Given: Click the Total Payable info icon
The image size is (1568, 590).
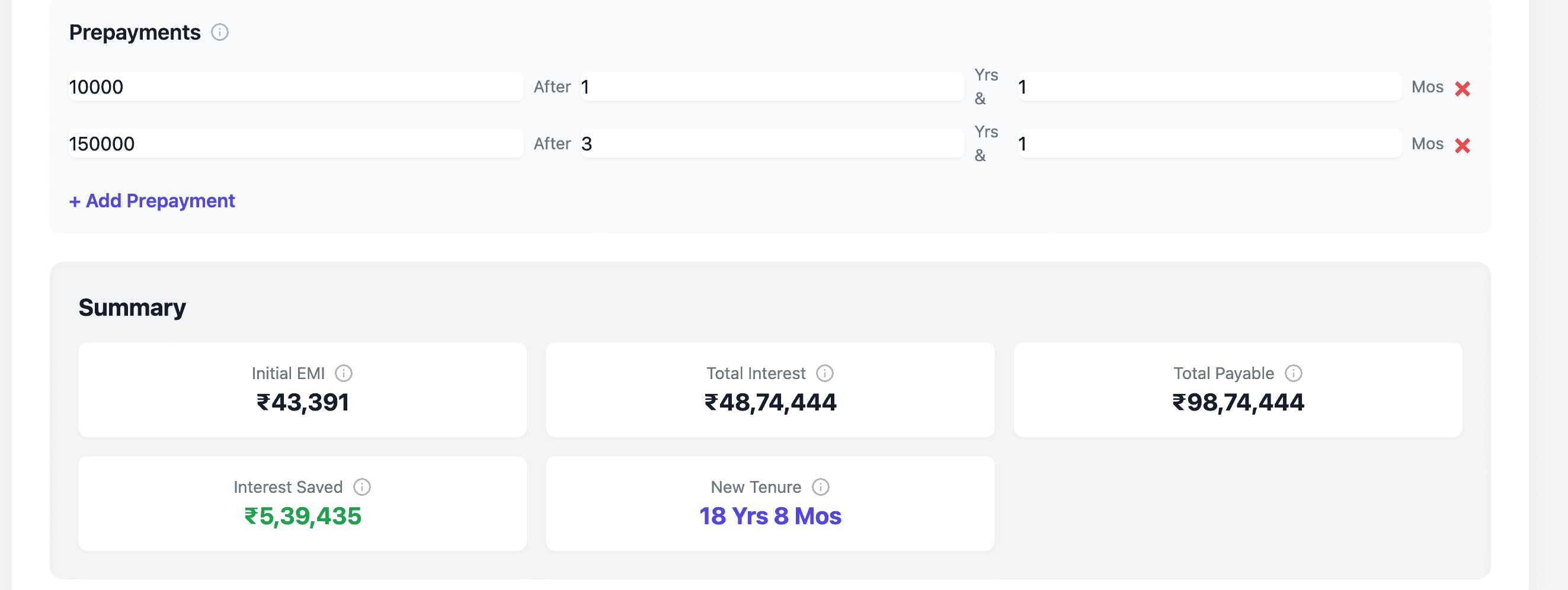Looking at the screenshot, I should (x=1293, y=373).
